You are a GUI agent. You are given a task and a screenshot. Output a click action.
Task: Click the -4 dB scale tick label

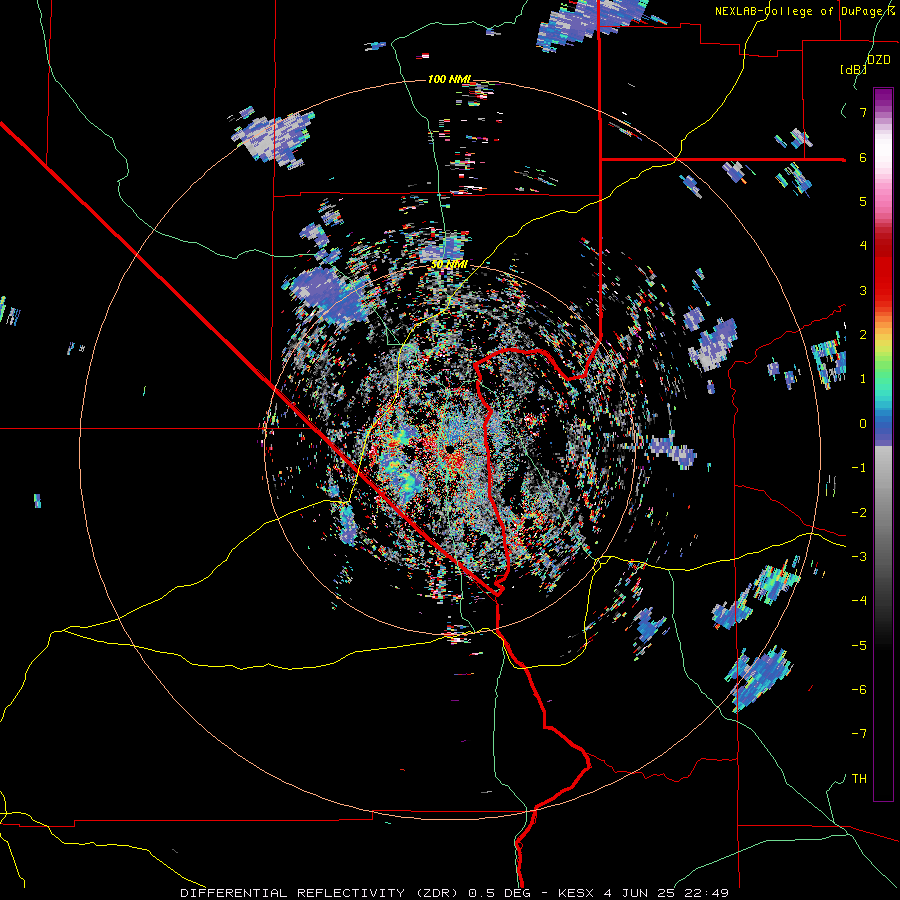click(x=859, y=600)
